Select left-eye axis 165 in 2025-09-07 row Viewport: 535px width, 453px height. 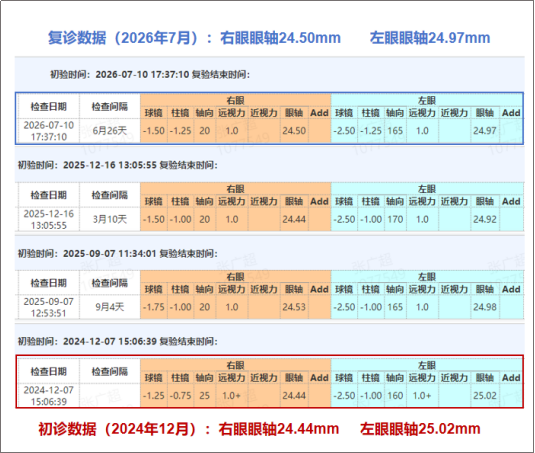[x=395, y=307]
